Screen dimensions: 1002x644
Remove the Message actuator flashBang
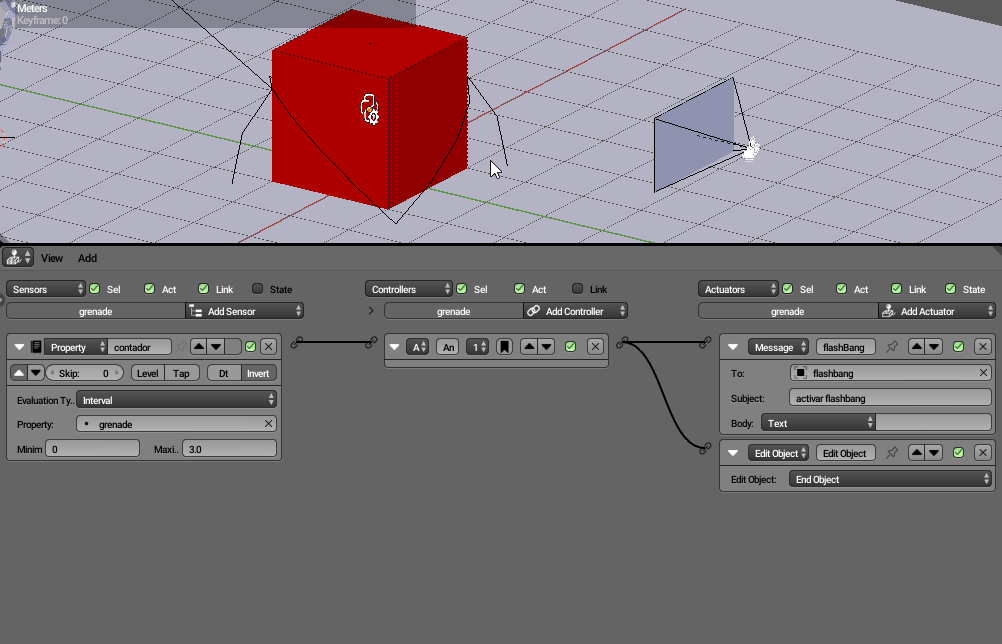click(982, 347)
